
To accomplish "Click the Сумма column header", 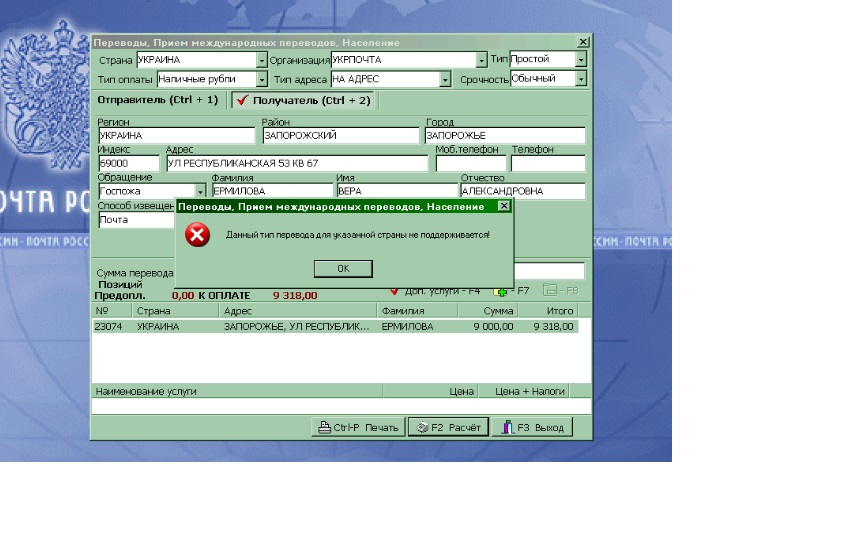I will [488, 311].
